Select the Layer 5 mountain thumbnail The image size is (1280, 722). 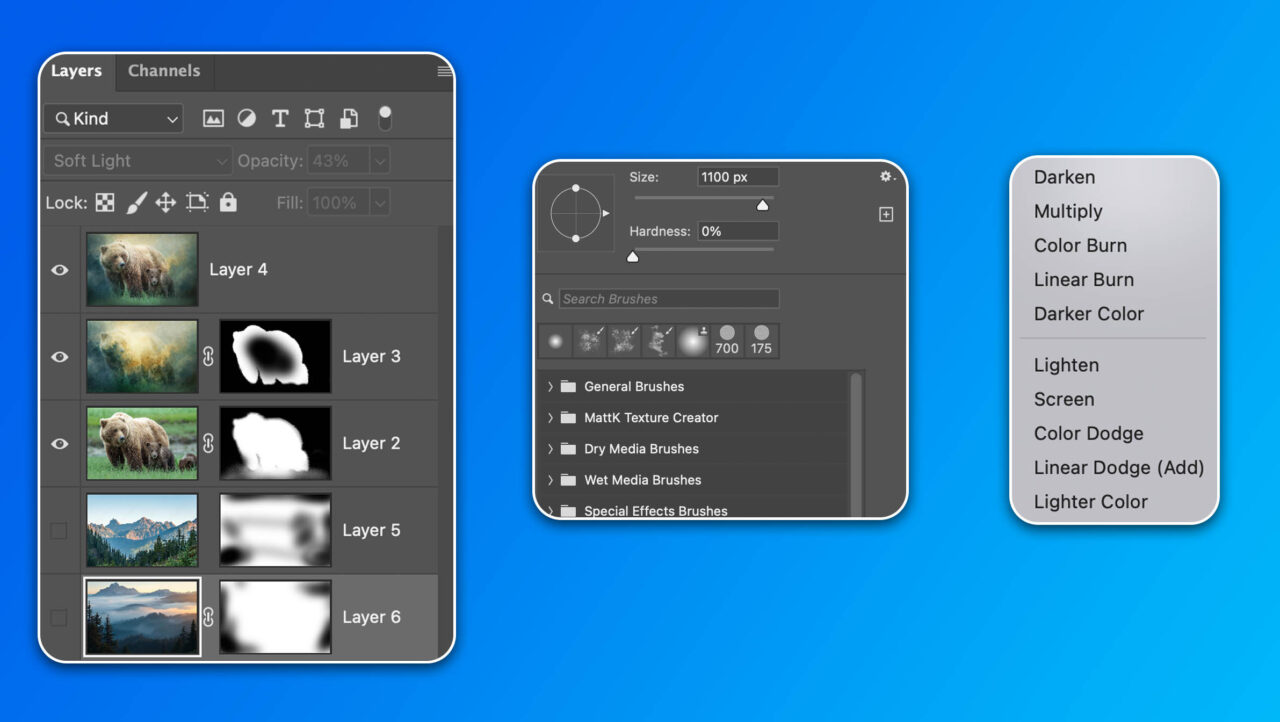[x=142, y=530]
